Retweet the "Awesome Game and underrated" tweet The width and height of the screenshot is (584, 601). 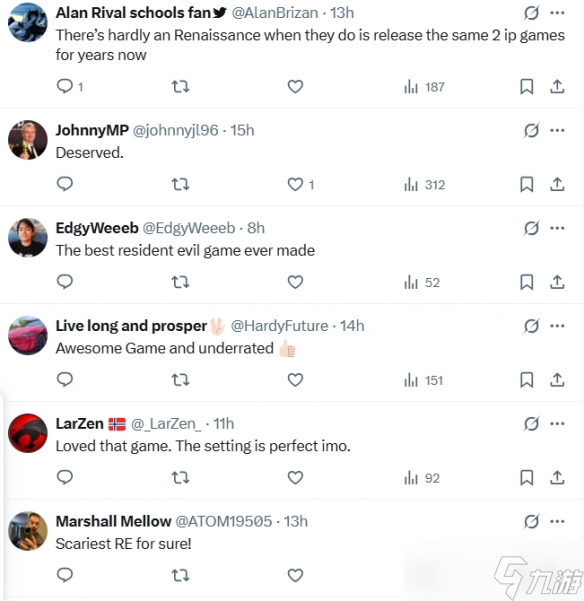180,380
